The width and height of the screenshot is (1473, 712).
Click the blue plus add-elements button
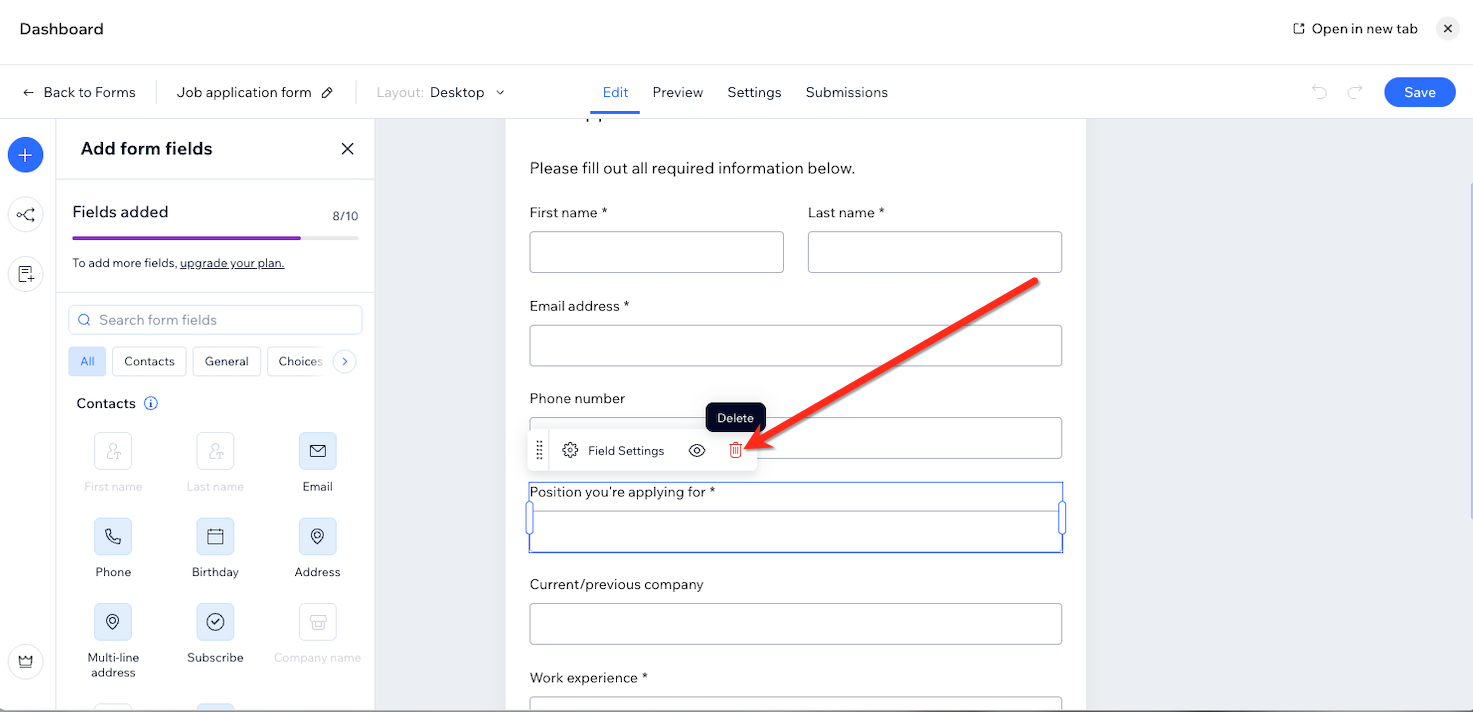pos(26,155)
